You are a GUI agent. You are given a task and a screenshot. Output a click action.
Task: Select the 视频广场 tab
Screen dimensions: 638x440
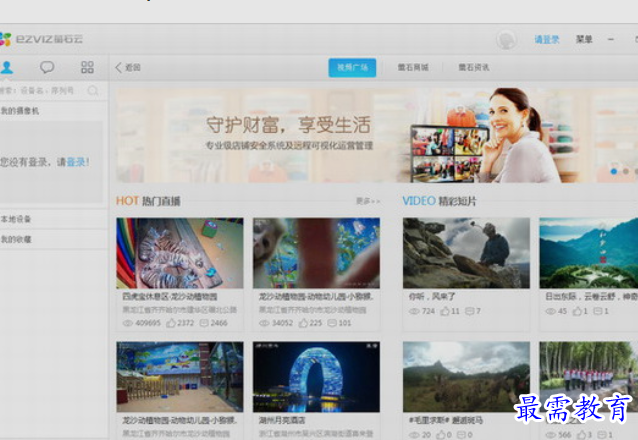tap(352, 68)
